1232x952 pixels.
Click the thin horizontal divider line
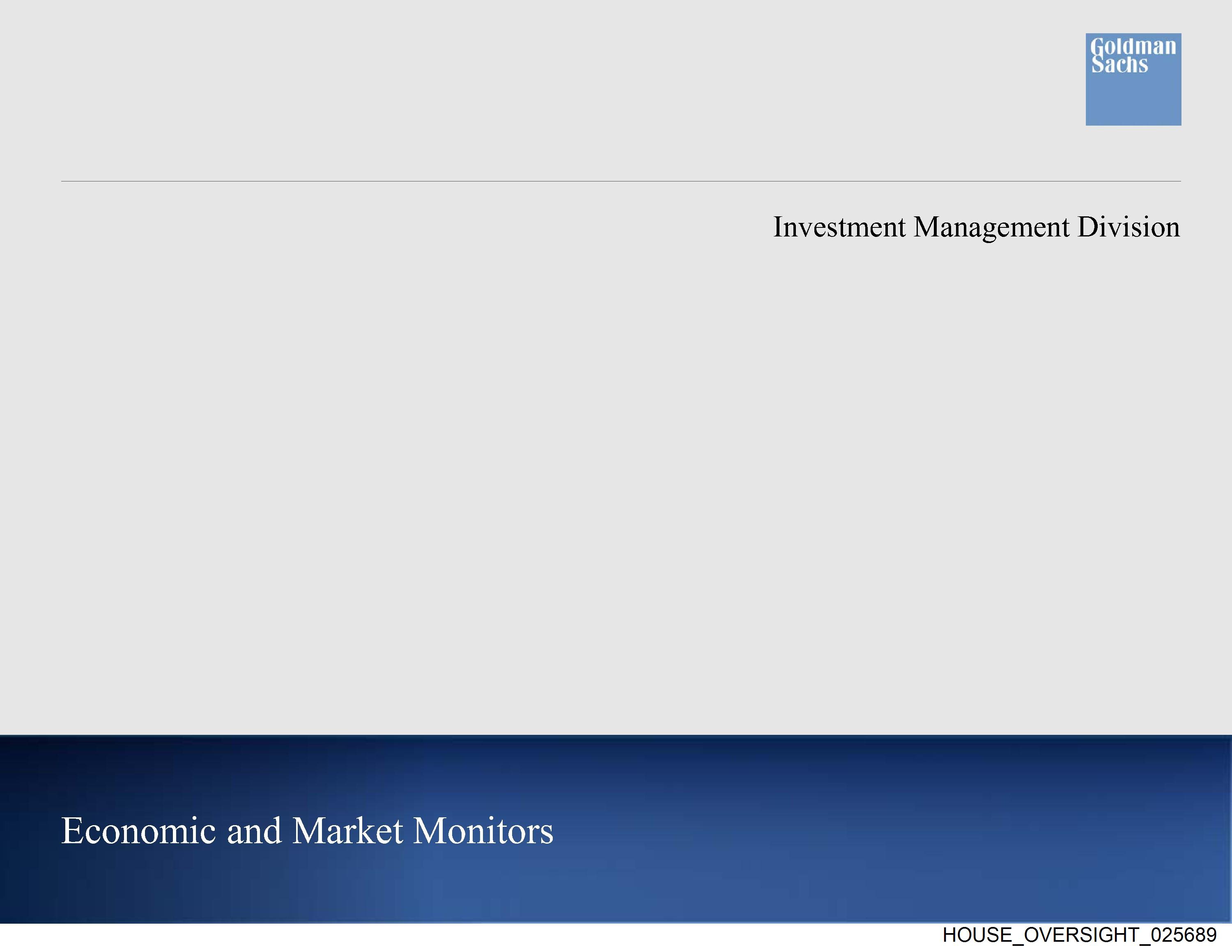coord(621,181)
